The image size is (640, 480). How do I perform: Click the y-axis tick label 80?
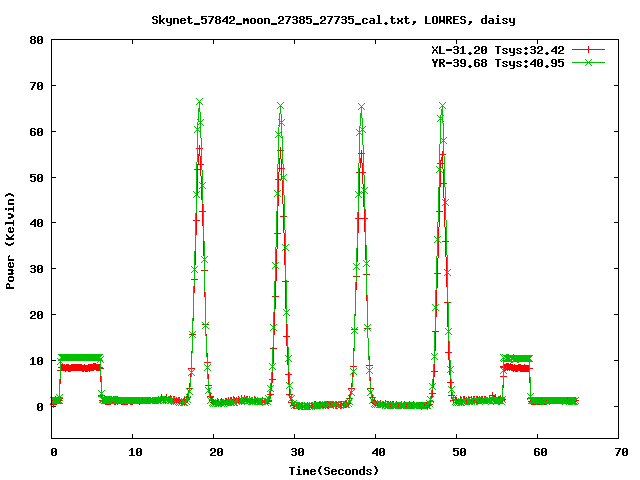tap(37, 40)
